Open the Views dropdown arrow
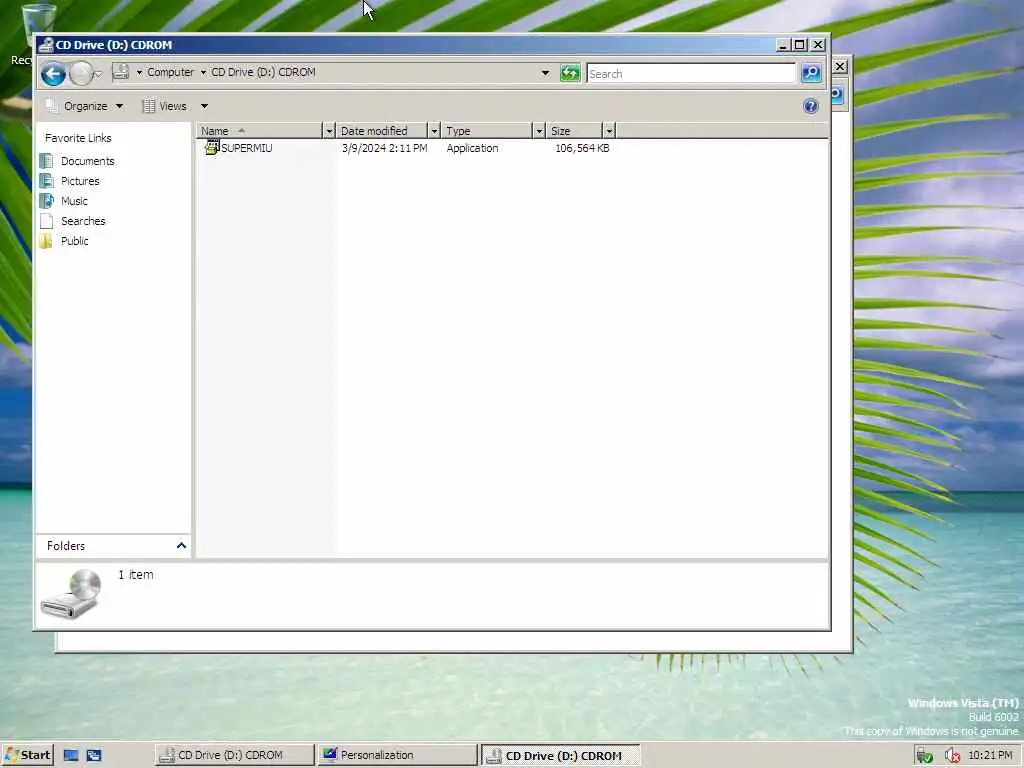The image size is (1024, 768). coord(204,106)
